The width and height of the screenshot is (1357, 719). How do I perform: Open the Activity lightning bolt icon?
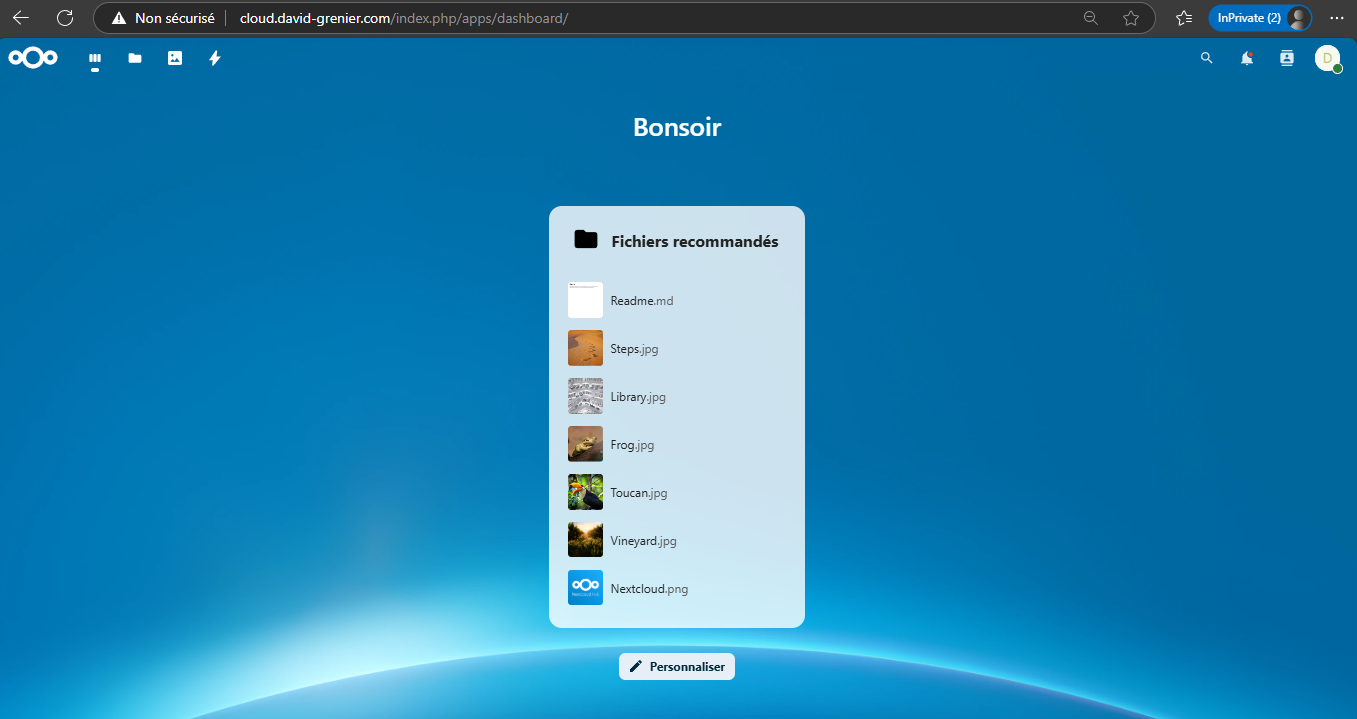[x=214, y=58]
